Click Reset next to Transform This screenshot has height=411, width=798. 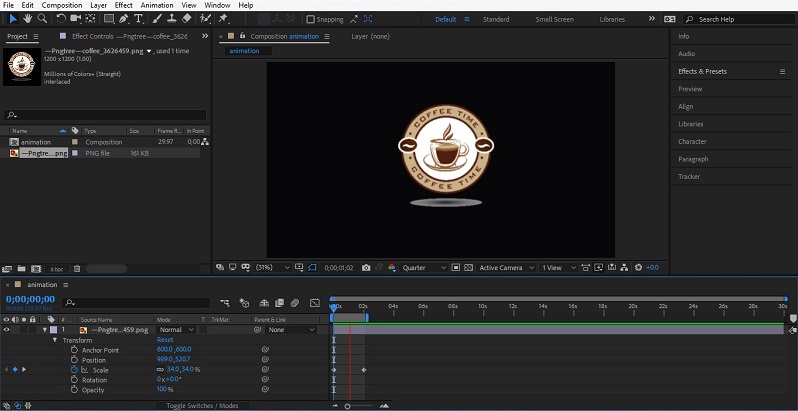[x=165, y=340]
